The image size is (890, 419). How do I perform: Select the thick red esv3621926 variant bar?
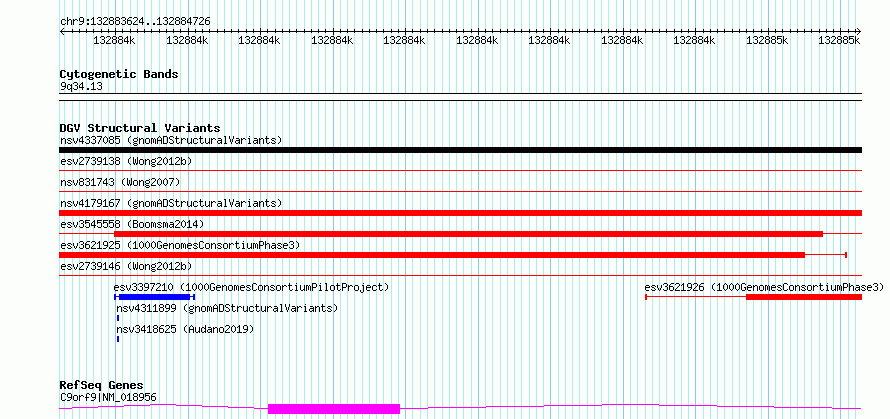pyautogui.click(x=804, y=297)
